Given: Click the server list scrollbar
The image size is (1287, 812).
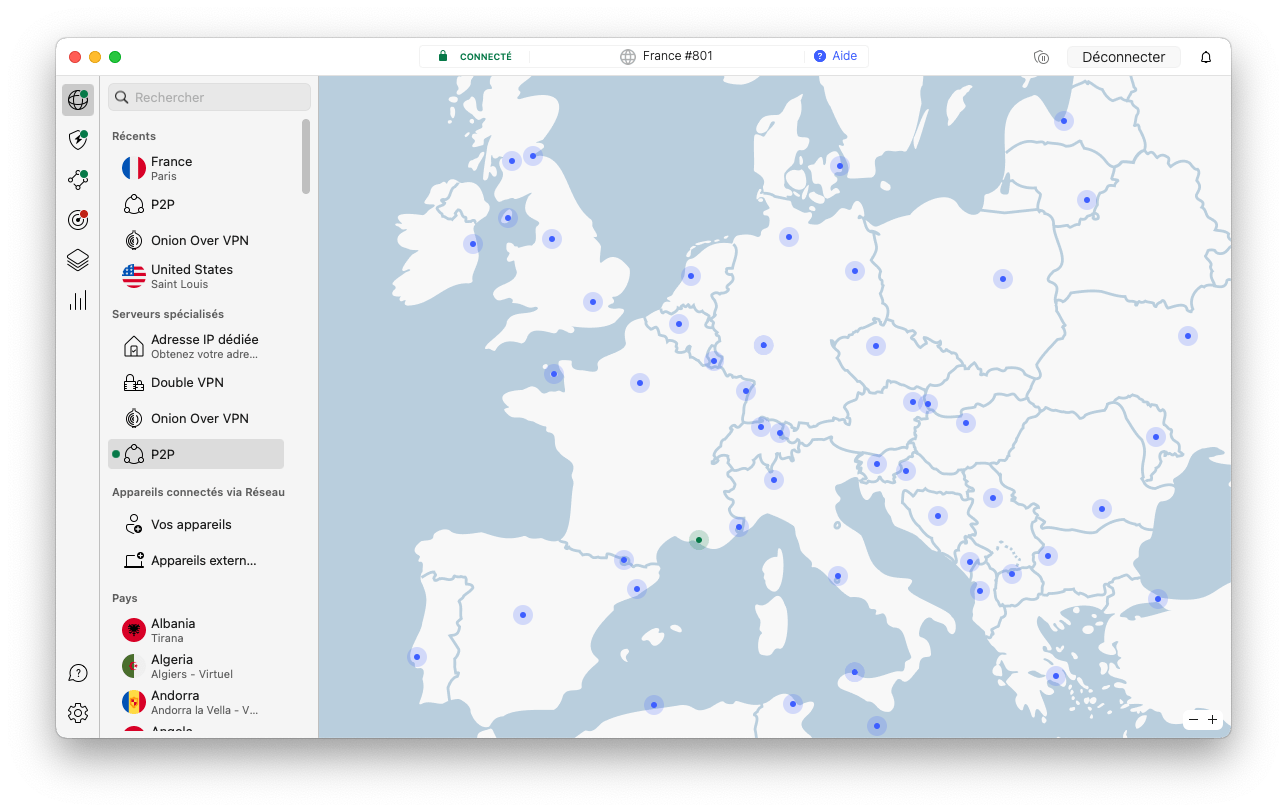Looking at the screenshot, I should [x=306, y=157].
